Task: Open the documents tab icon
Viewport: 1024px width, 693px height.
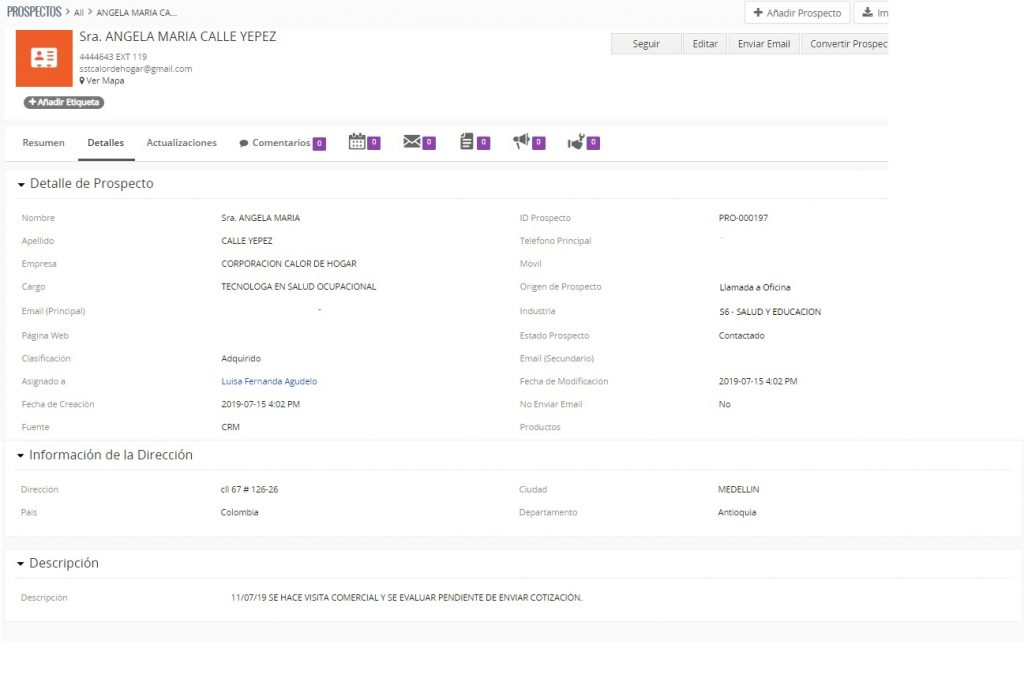Action: pos(466,142)
